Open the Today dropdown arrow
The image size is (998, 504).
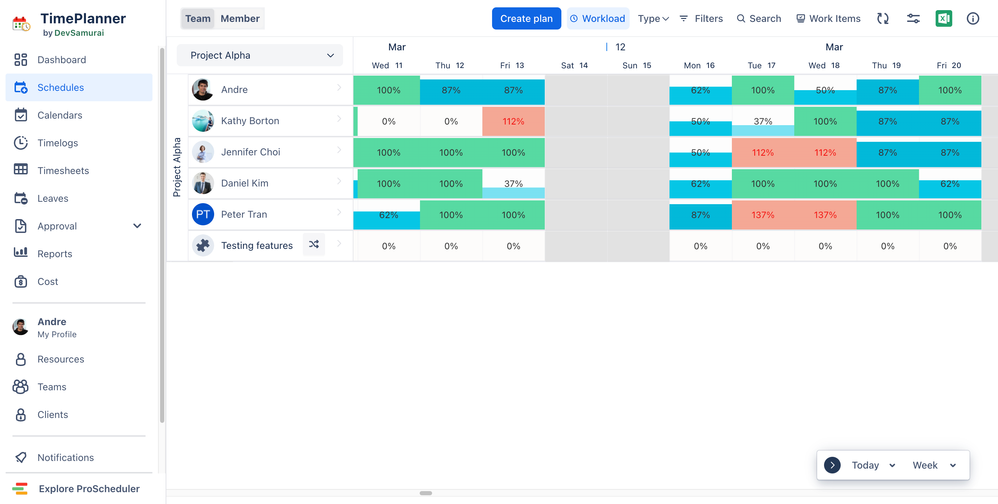pos(892,465)
